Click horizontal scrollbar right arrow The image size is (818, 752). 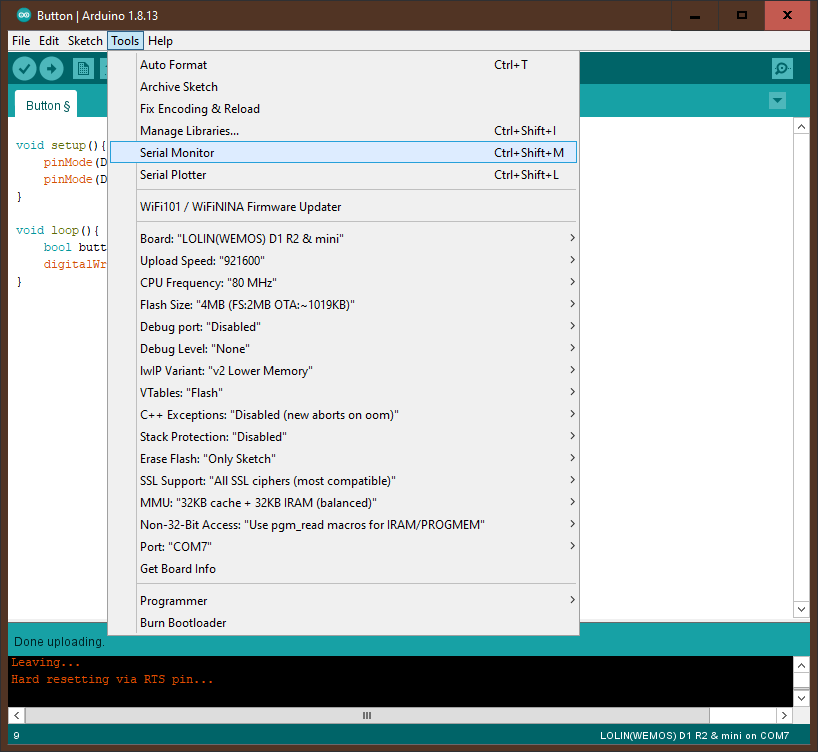pyautogui.click(x=784, y=715)
